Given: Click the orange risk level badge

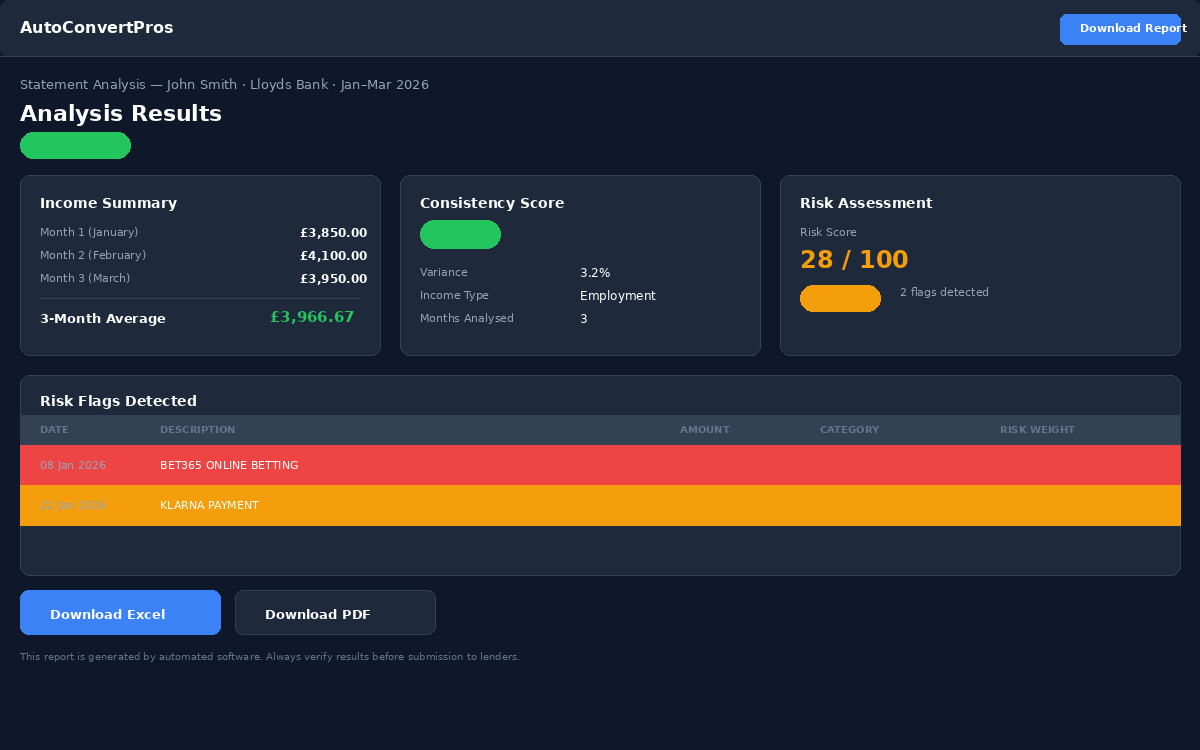Looking at the screenshot, I should point(840,299).
